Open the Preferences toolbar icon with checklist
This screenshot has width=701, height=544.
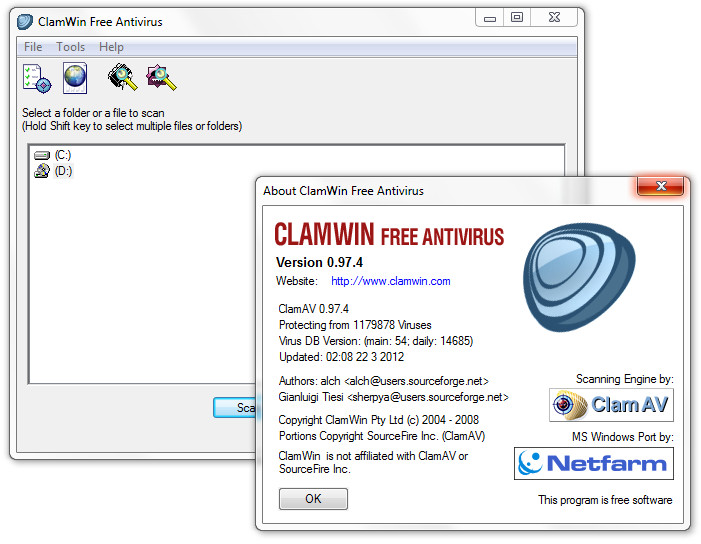click(x=37, y=78)
